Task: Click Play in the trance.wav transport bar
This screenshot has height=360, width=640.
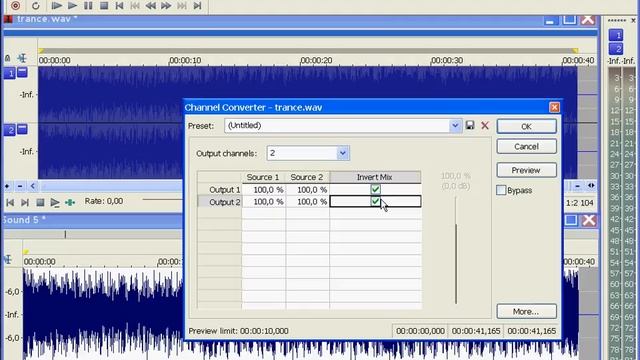Action: [x=55, y=202]
